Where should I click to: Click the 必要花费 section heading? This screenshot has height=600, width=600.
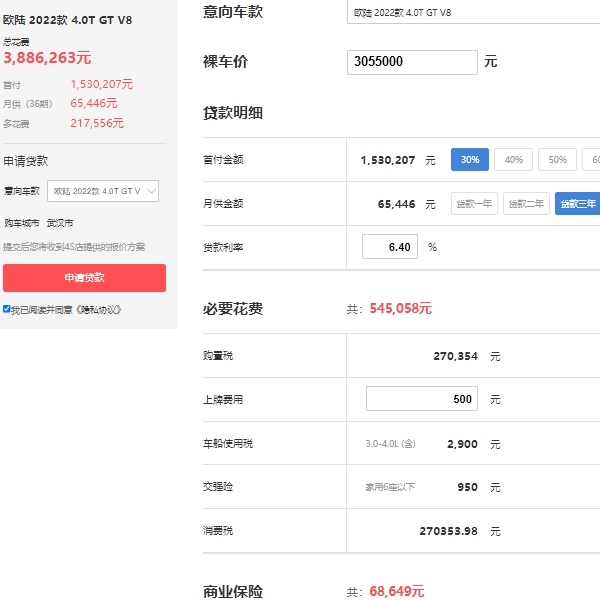click(x=233, y=309)
